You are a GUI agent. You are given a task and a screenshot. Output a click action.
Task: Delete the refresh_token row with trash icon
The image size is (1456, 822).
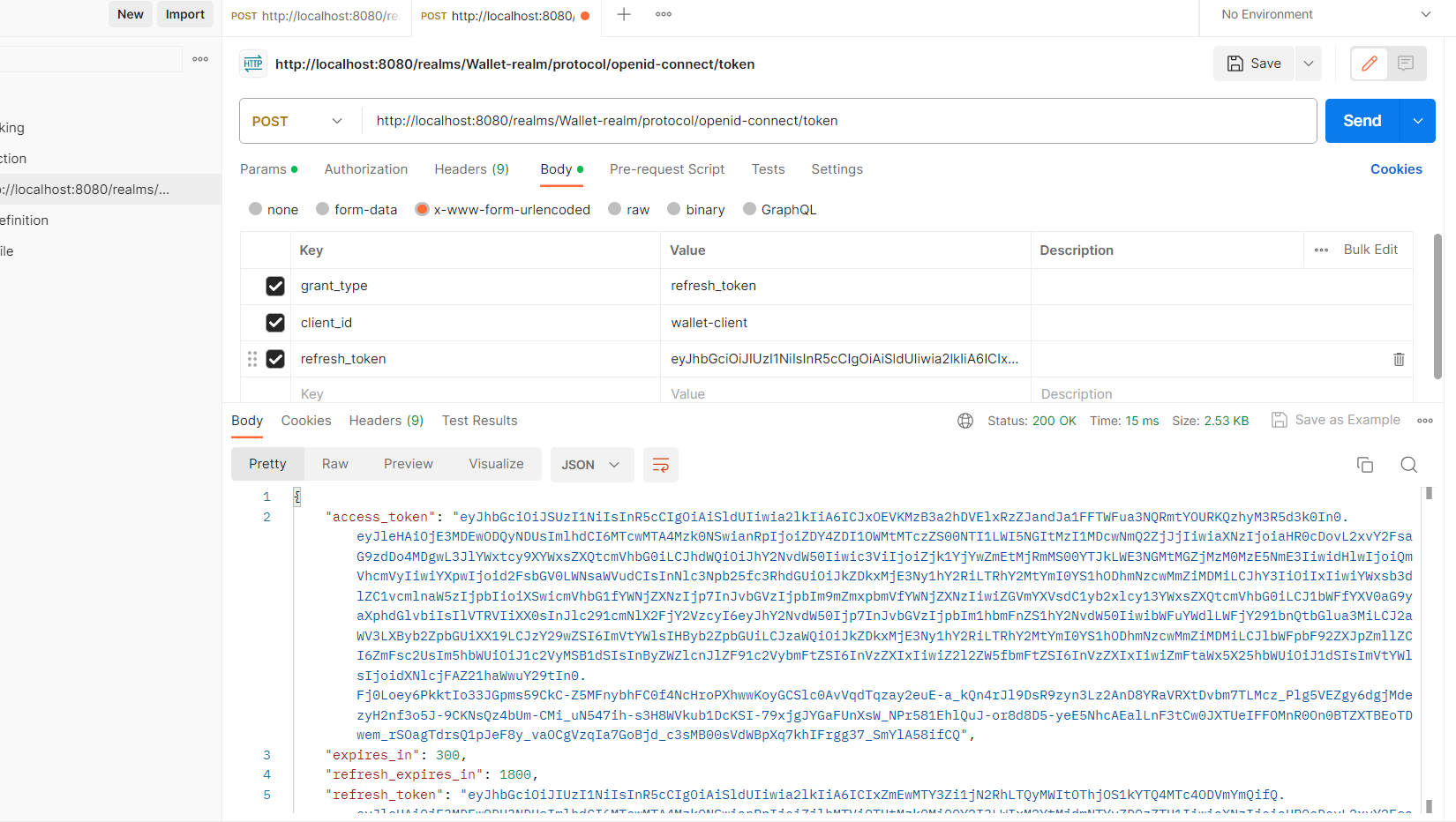(x=1399, y=359)
